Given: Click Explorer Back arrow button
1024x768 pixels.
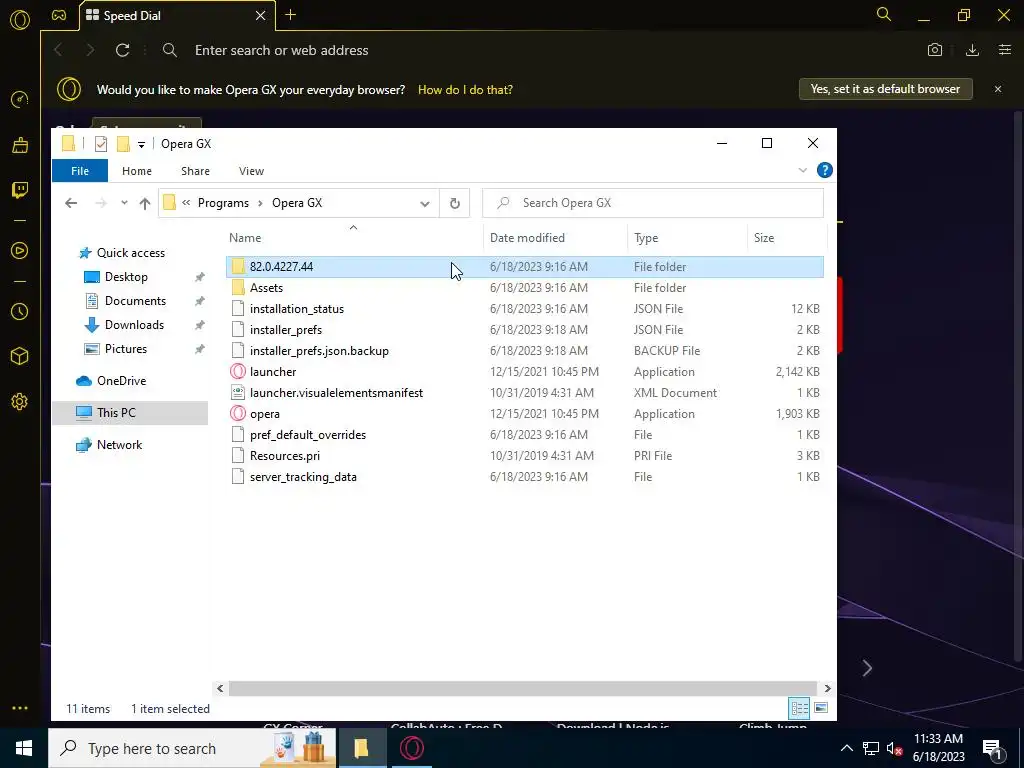Looking at the screenshot, I should pos(71,203).
